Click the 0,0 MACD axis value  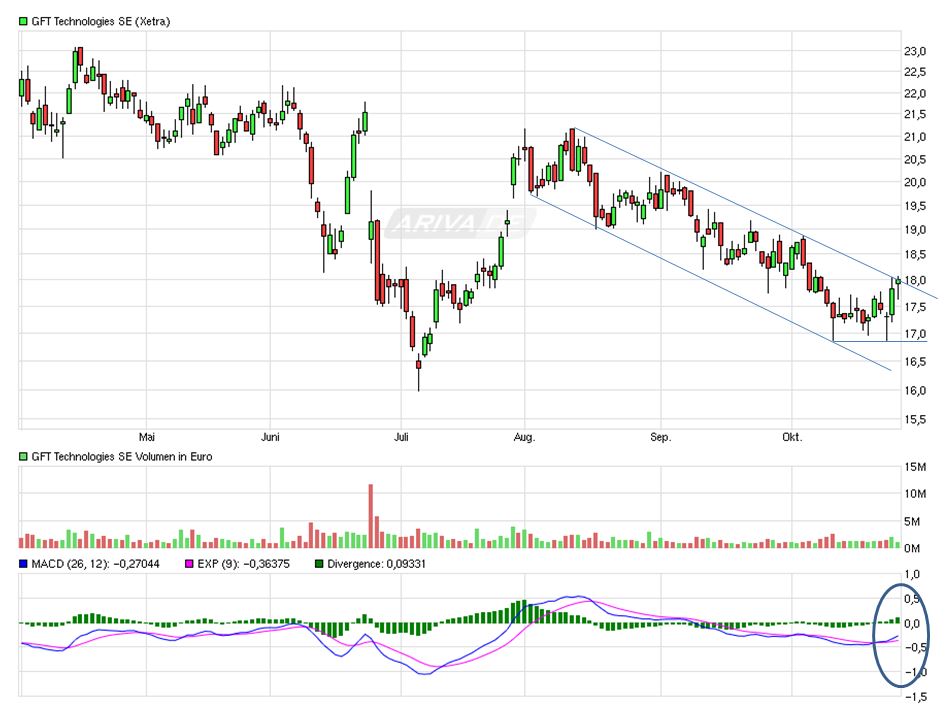[912, 624]
